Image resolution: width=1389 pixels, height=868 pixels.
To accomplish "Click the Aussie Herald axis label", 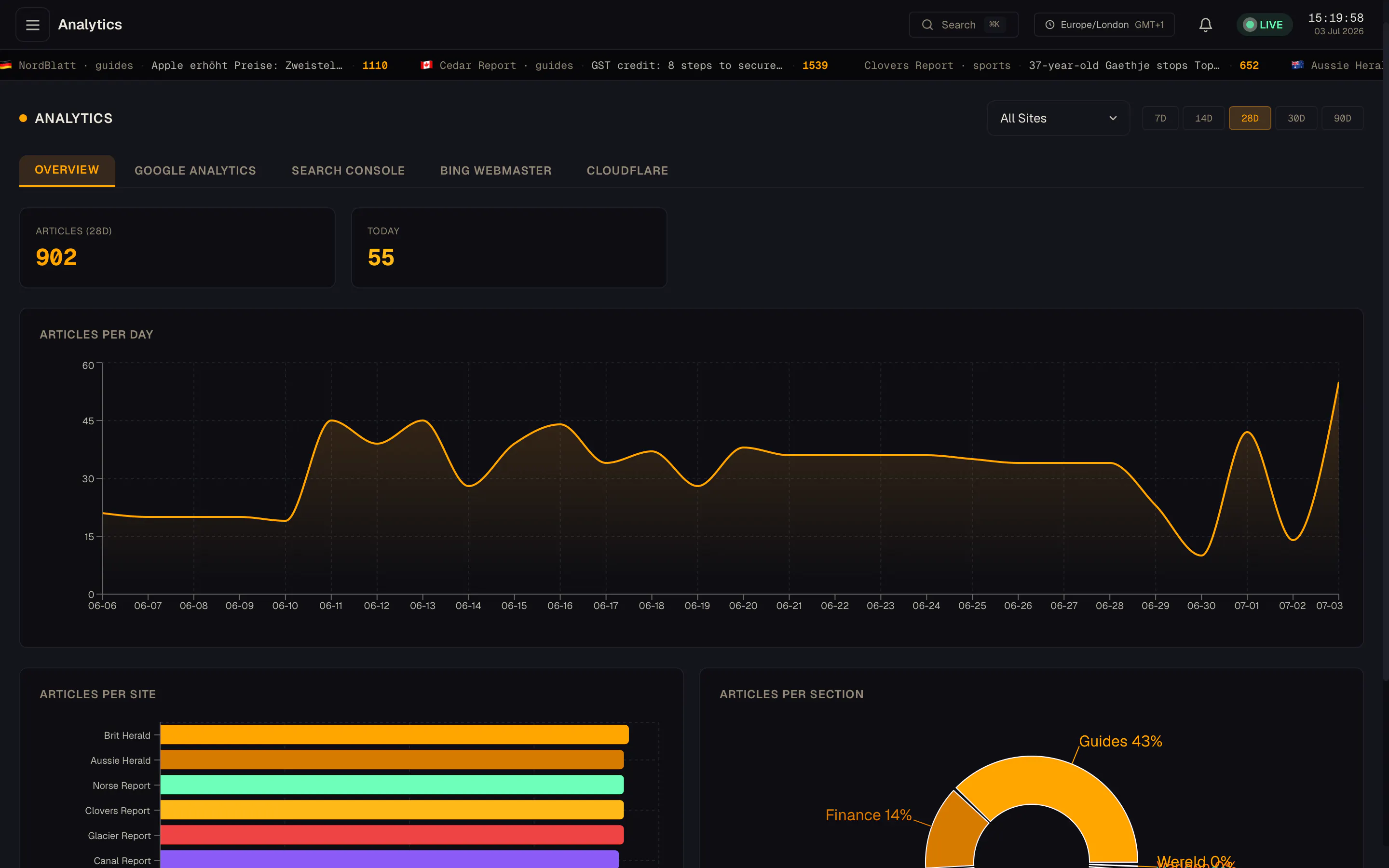I will 121,760.
